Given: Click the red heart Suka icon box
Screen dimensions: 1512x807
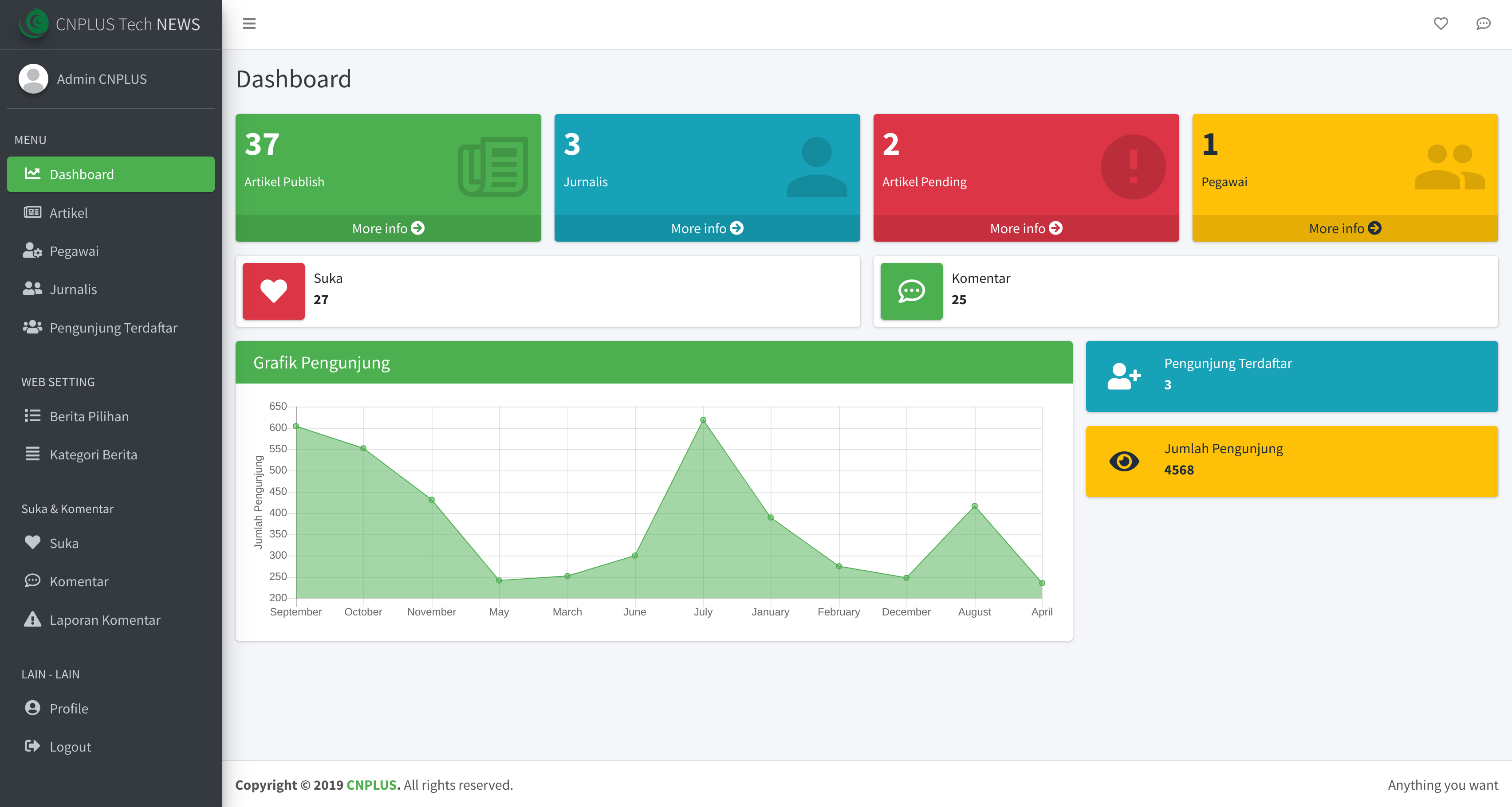Looking at the screenshot, I should pyautogui.click(x=274, y=291).
